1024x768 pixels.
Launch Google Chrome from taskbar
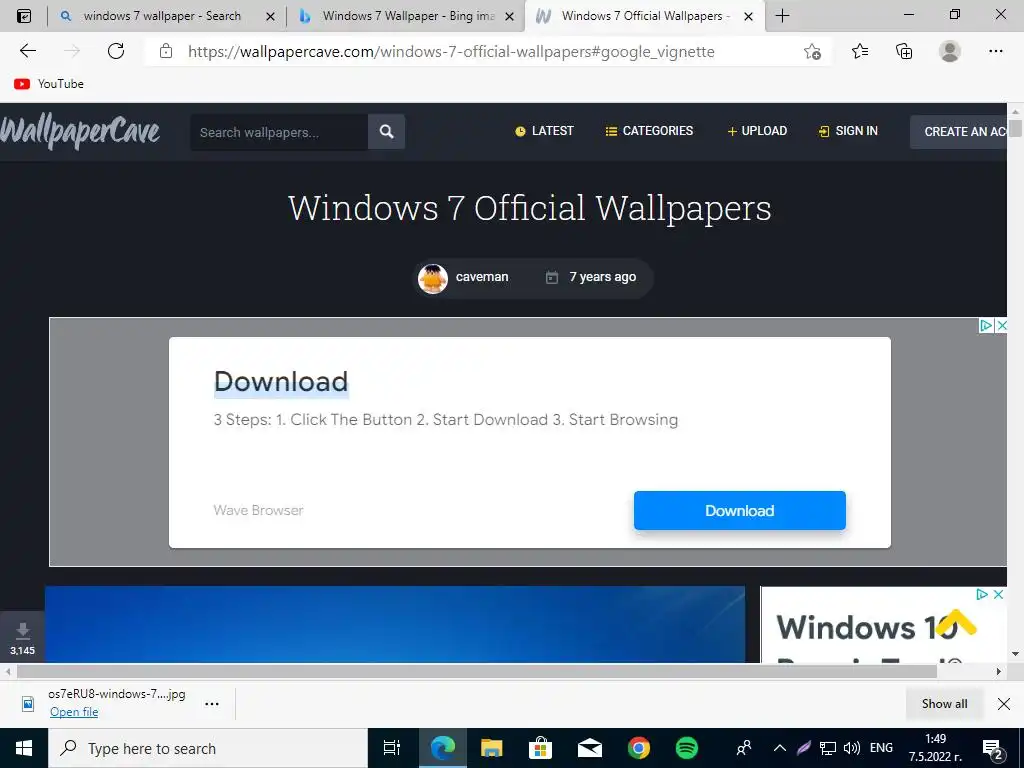639,748
